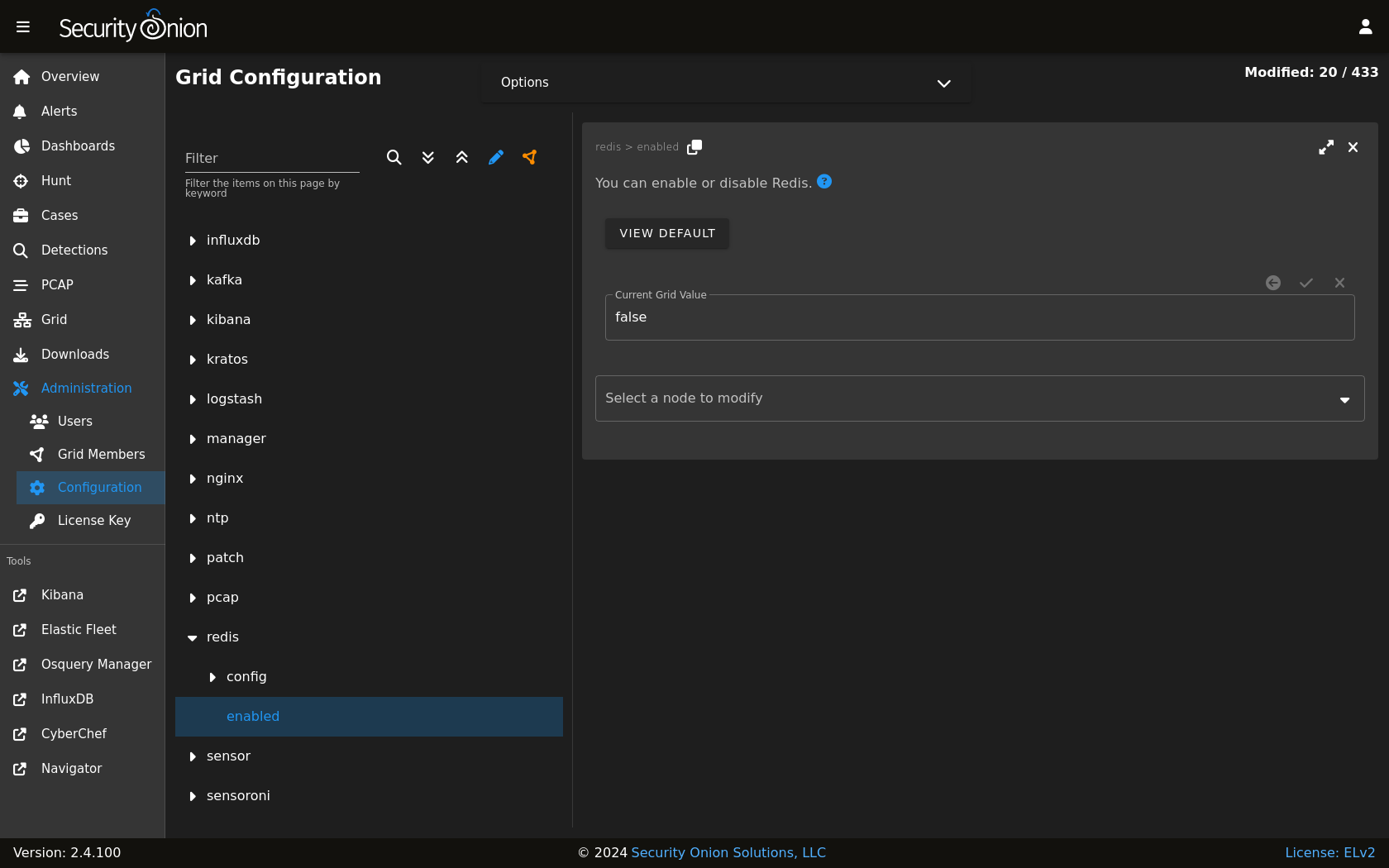Image resolution: width=1389 pixels, height=868 pixels.
Task: Cancel the grid value edit with X icon
Action: point(1339,283)
